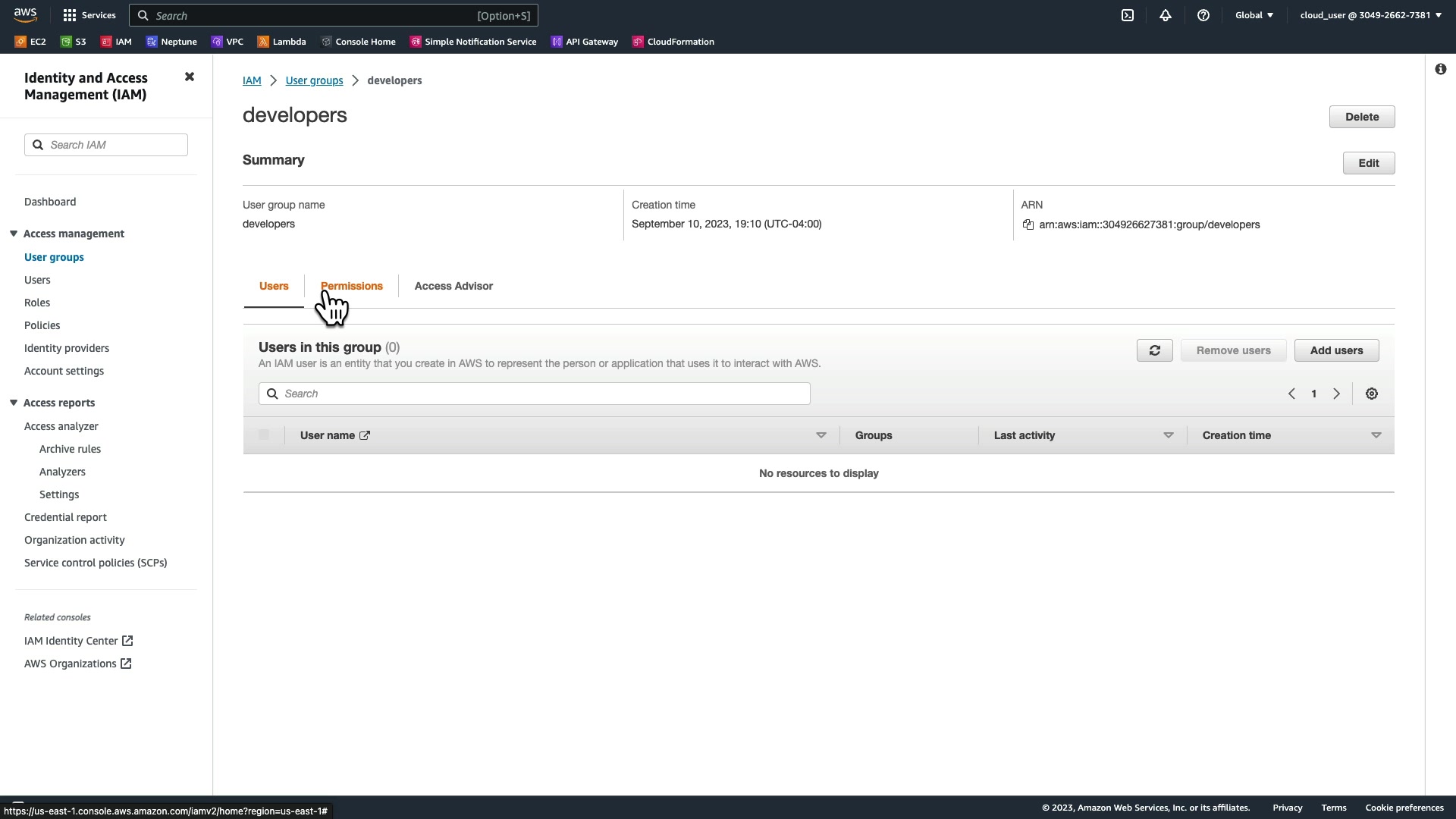Switch to the Permissions tab
This screenshot has width=1456, height=819.
point(352,286)
